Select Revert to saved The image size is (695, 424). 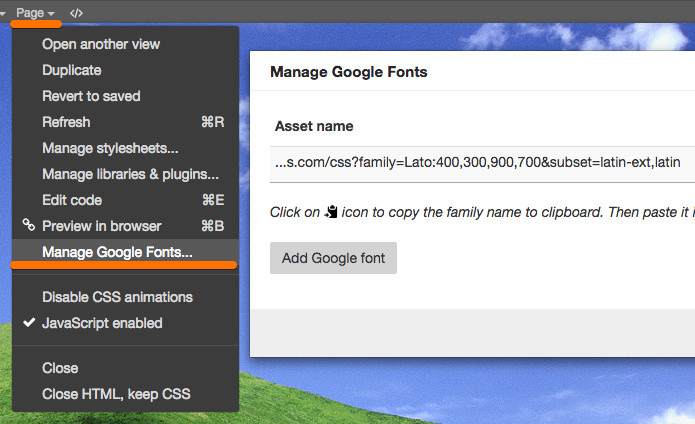125,96
